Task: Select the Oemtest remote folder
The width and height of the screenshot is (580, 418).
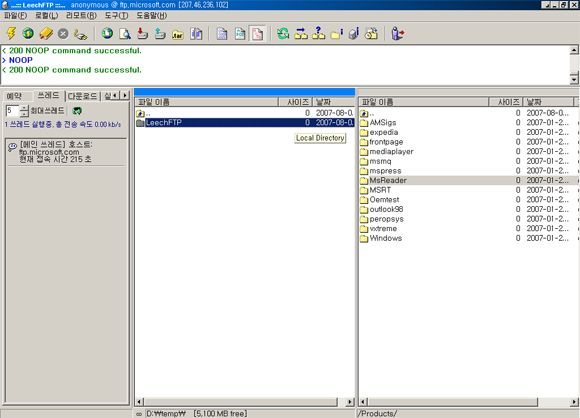Action: (468, 200)
